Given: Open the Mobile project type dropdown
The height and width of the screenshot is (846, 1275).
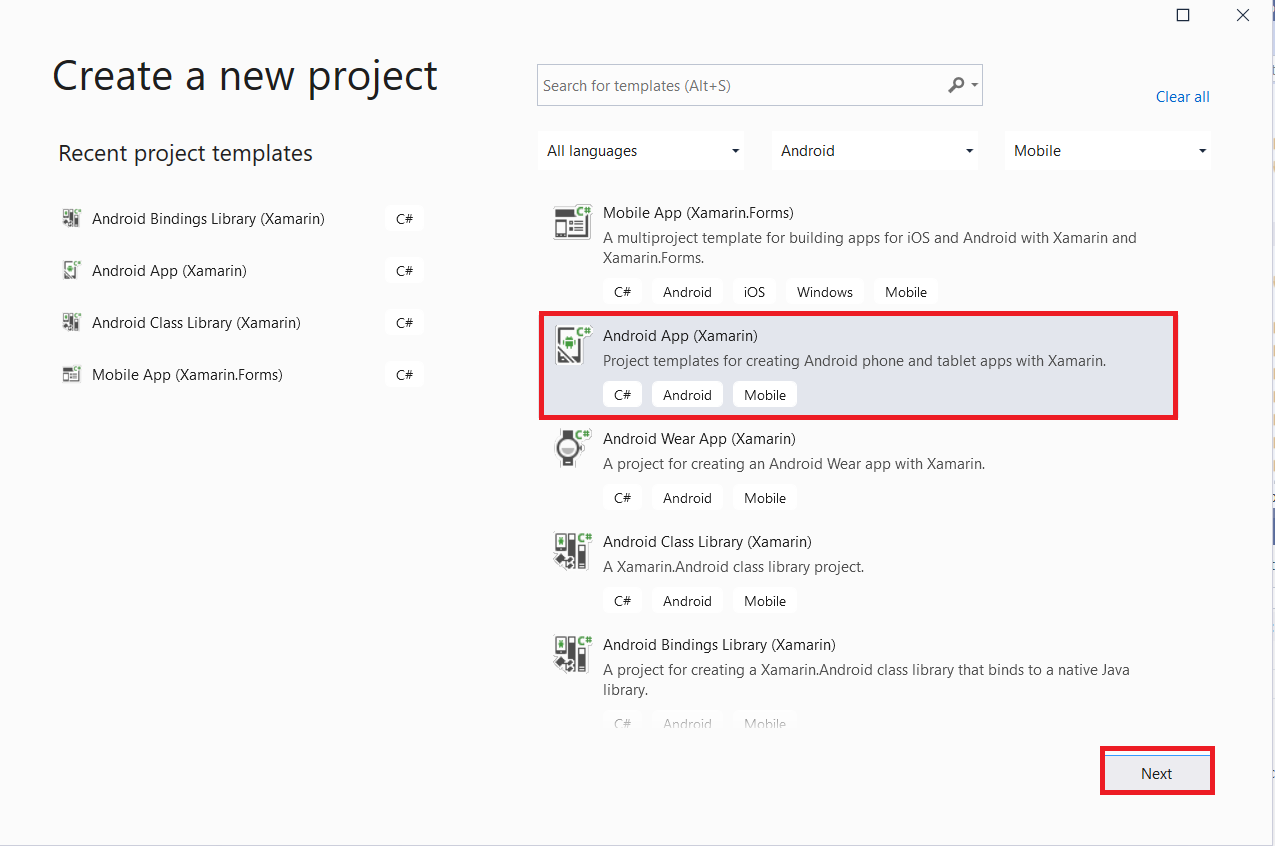Looking at the screenshot, I should [x=1108, y=151].
